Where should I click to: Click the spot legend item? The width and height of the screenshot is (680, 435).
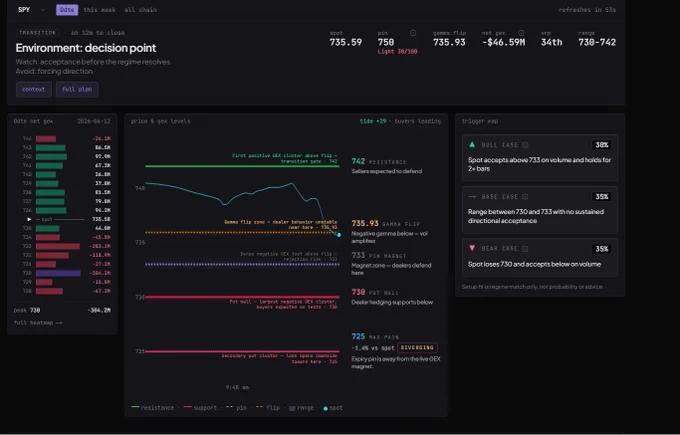(333, 408)
